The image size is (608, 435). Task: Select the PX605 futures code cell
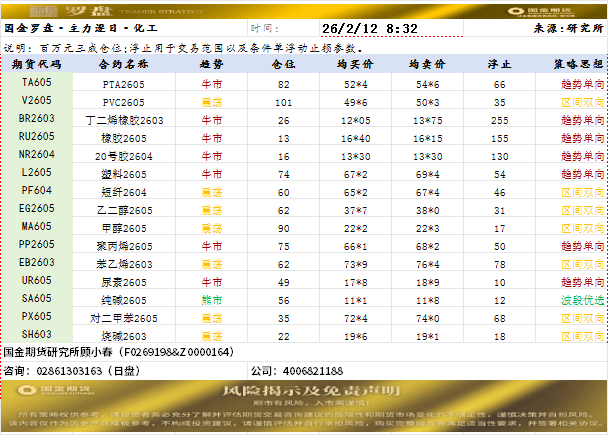(36, 316)
